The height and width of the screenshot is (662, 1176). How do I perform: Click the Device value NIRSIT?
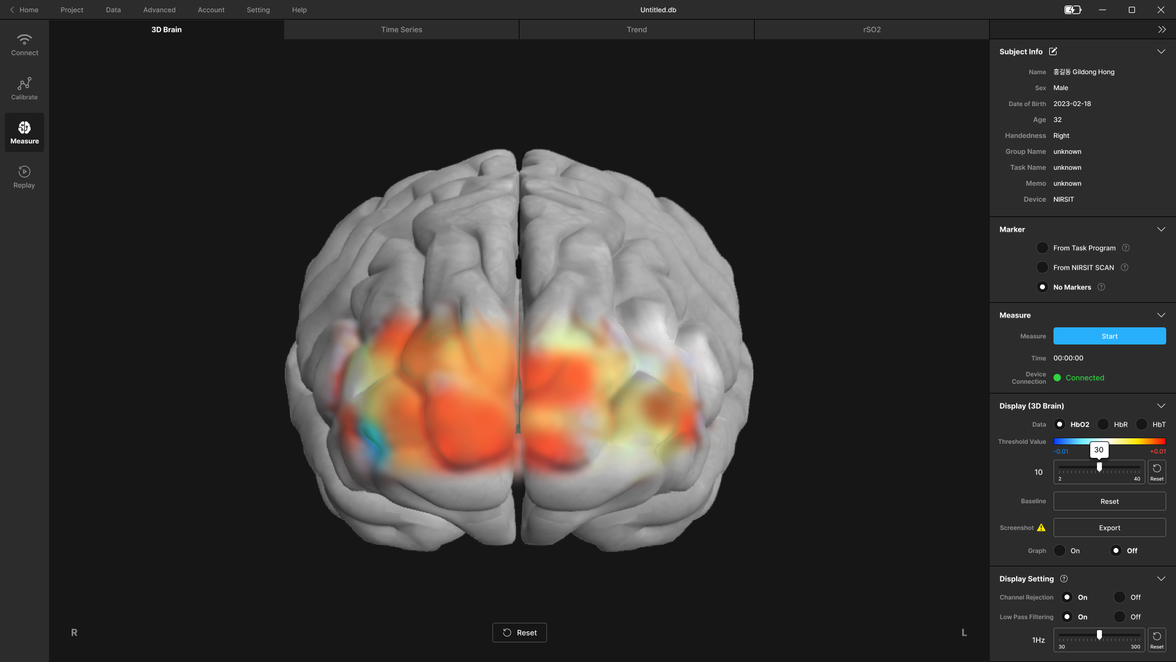pyautogui.click(x=1064, y=199)
